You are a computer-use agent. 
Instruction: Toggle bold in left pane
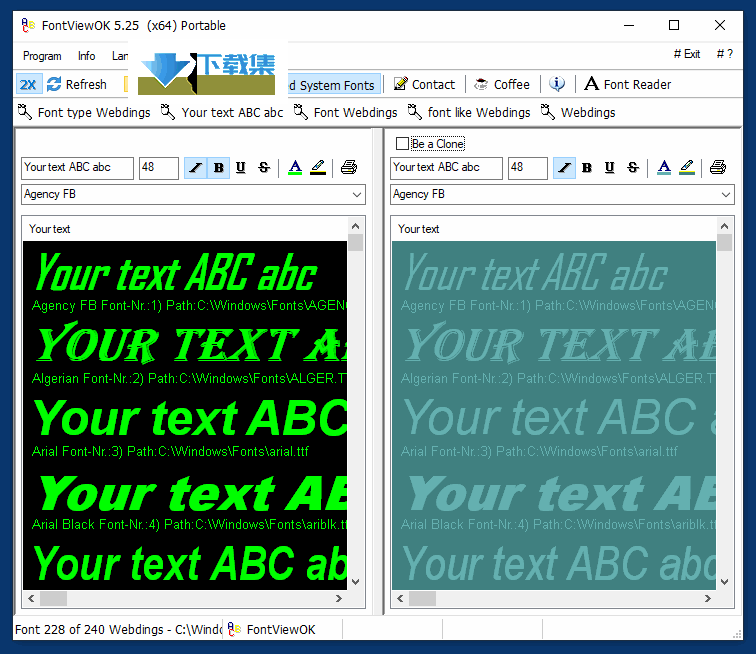[218, 168]
